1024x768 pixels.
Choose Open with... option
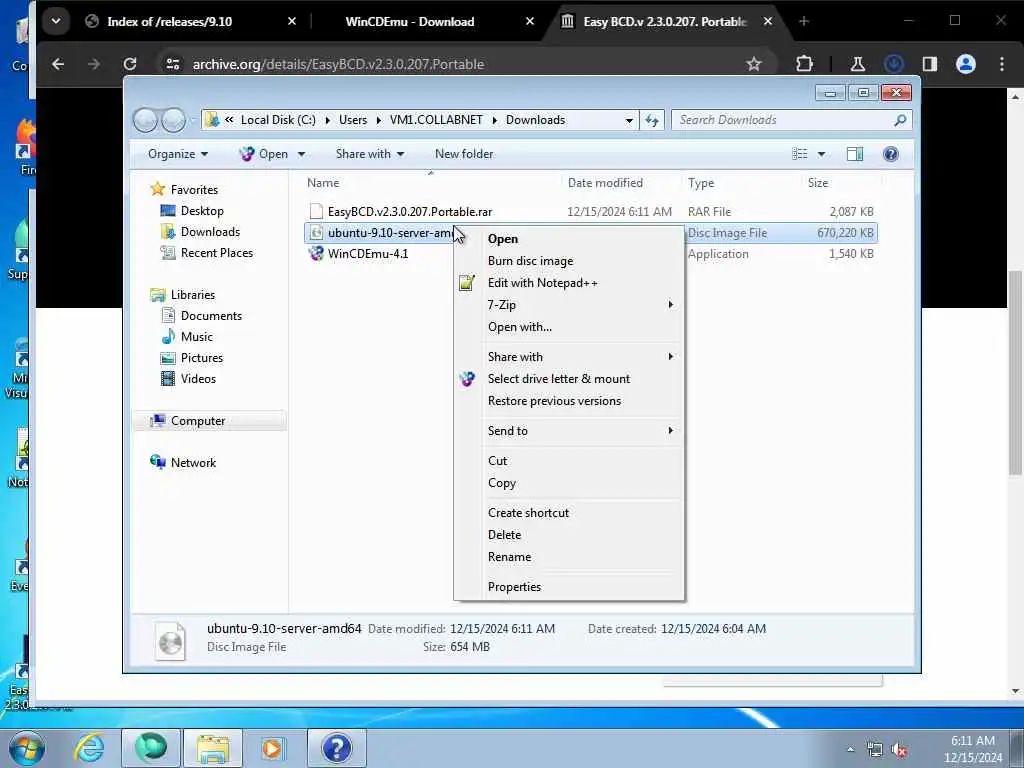[x=519, y=327]
